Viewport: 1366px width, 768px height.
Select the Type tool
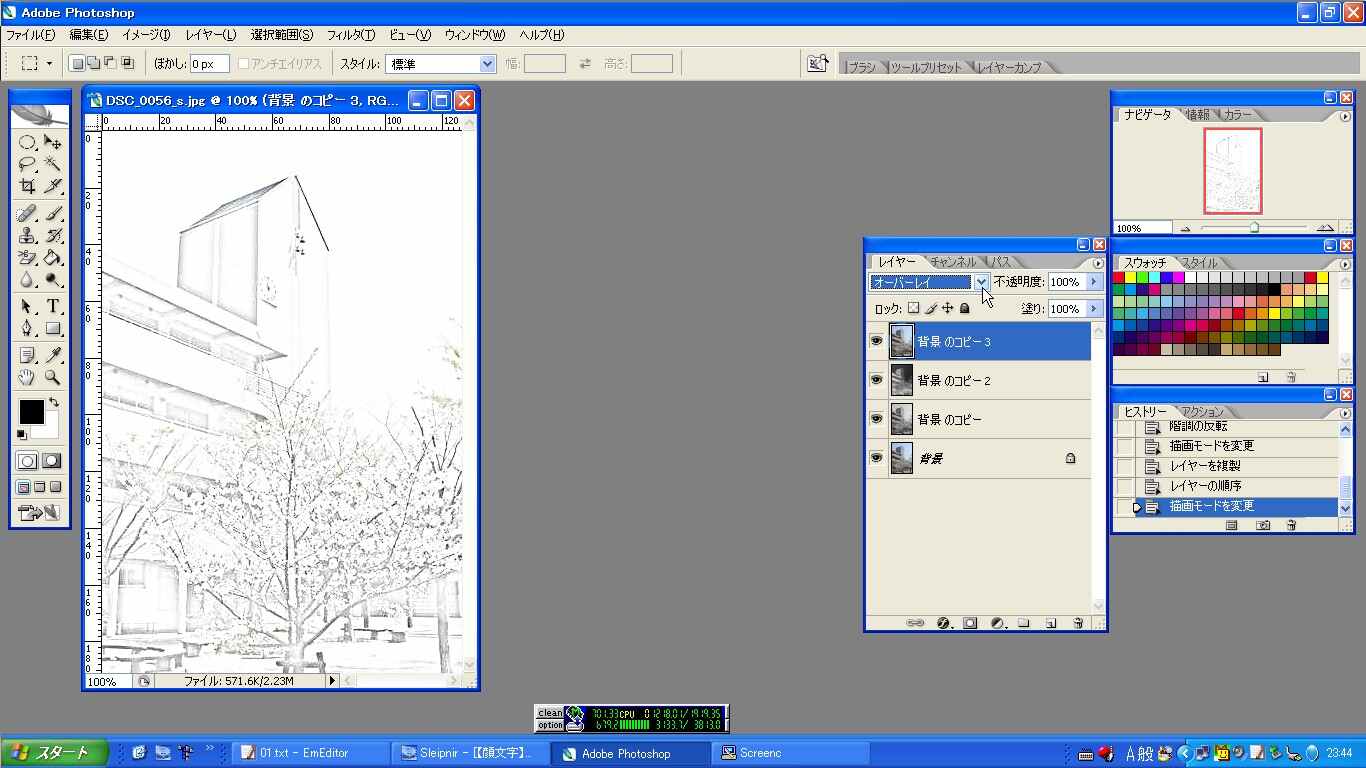(x=53, y=307)
